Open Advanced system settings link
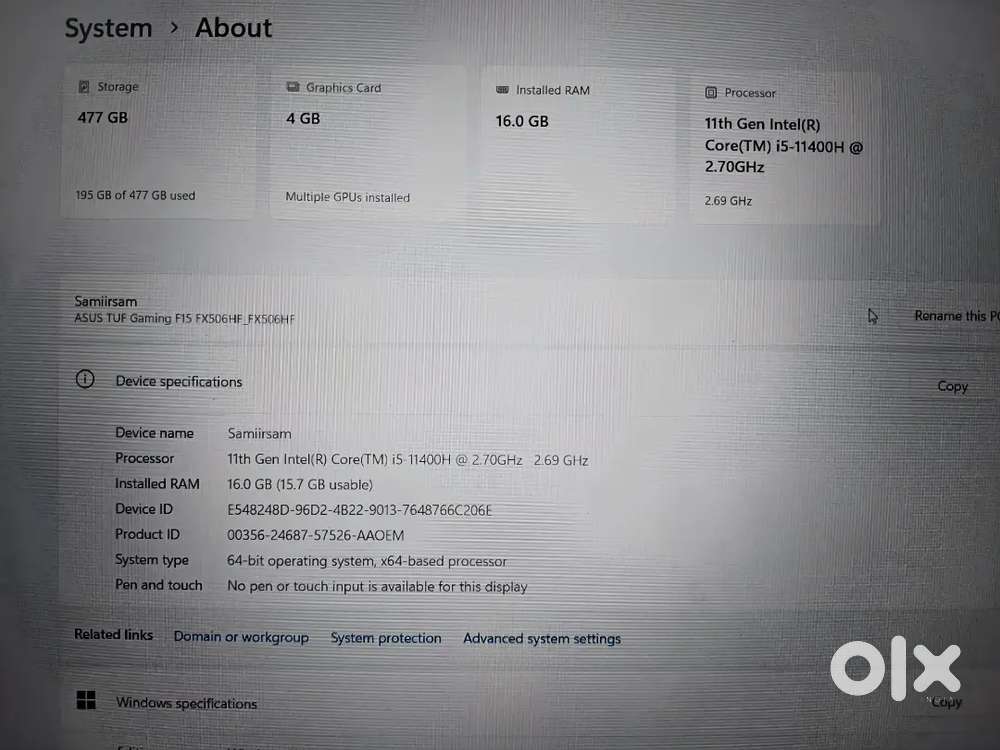 click(x=542, y=638)
